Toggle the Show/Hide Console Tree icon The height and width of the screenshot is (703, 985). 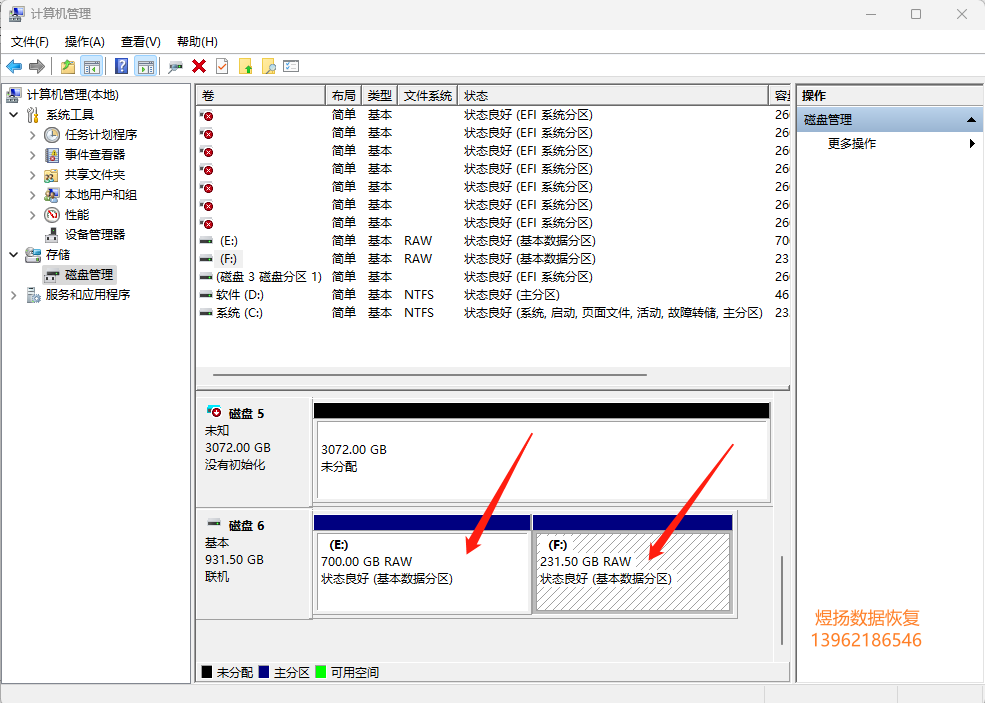pyautogui.click(x=92, y=66)
